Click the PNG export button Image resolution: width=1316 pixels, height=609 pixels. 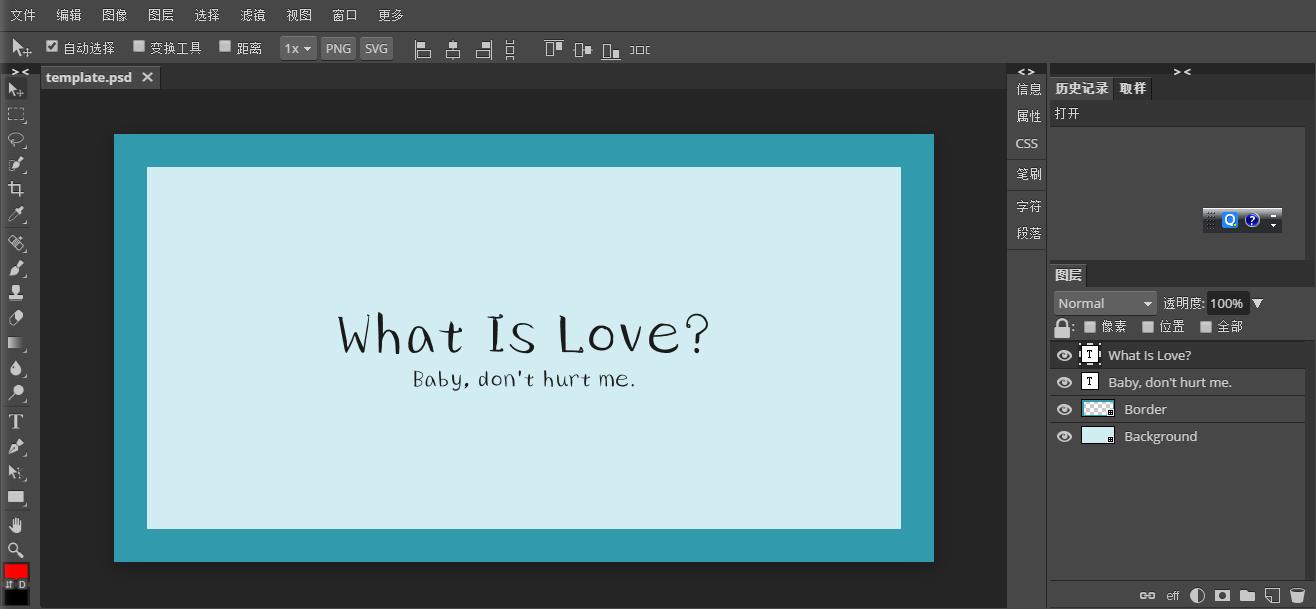tap(338, 48)
